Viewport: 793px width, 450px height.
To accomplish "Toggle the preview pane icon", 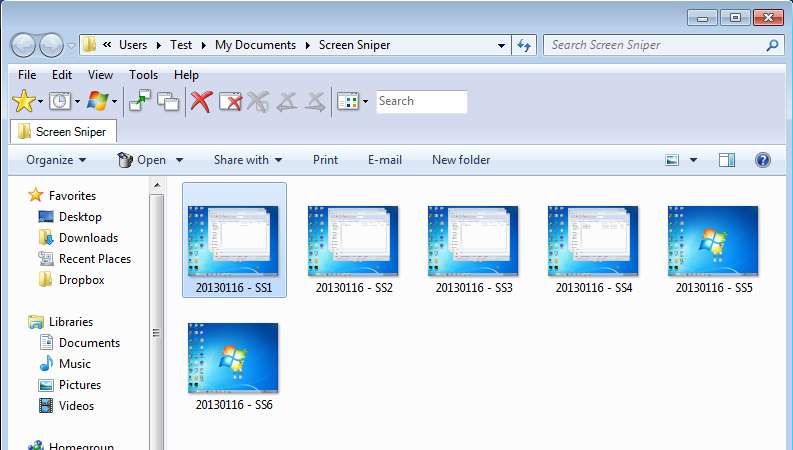I will [x=727, y=160].
